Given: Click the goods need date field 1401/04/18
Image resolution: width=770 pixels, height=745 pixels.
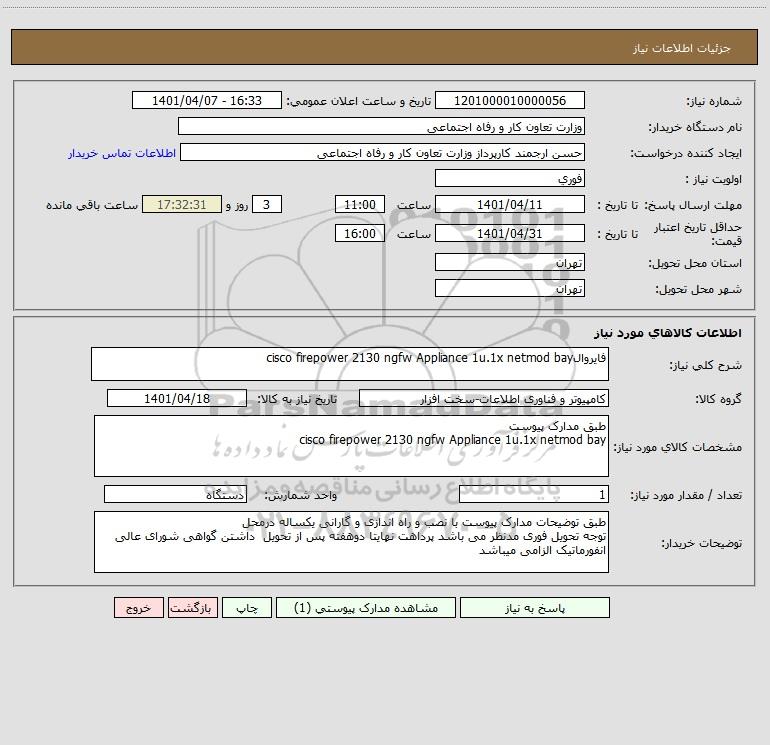Looking at the screenshot, I should [x=177, y=398].
